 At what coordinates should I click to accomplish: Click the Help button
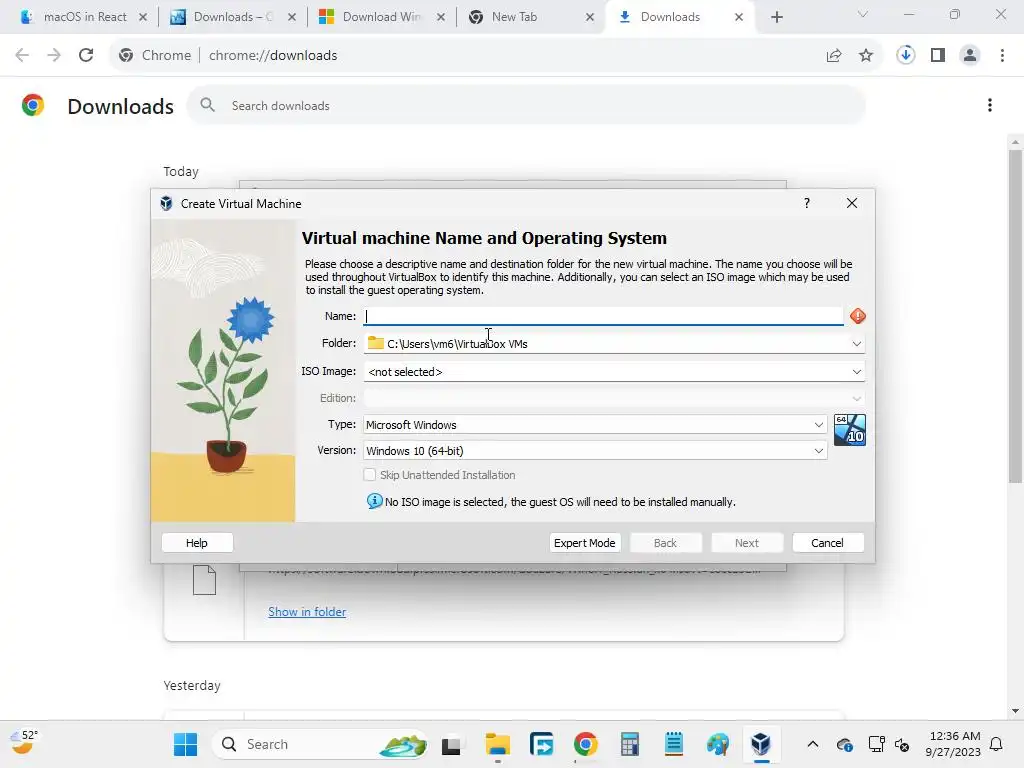(197, 543)
